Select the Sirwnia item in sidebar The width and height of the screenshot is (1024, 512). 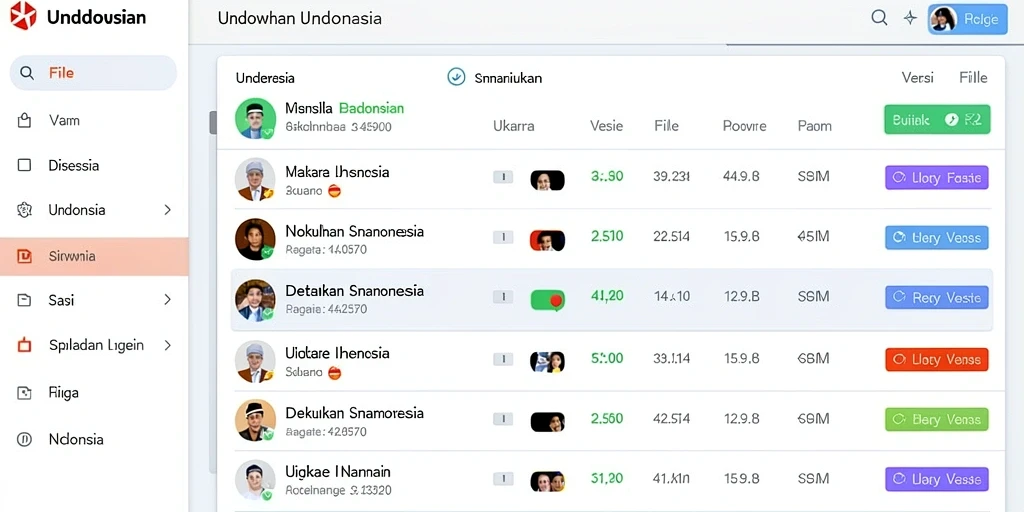click(x=94, y=256)
